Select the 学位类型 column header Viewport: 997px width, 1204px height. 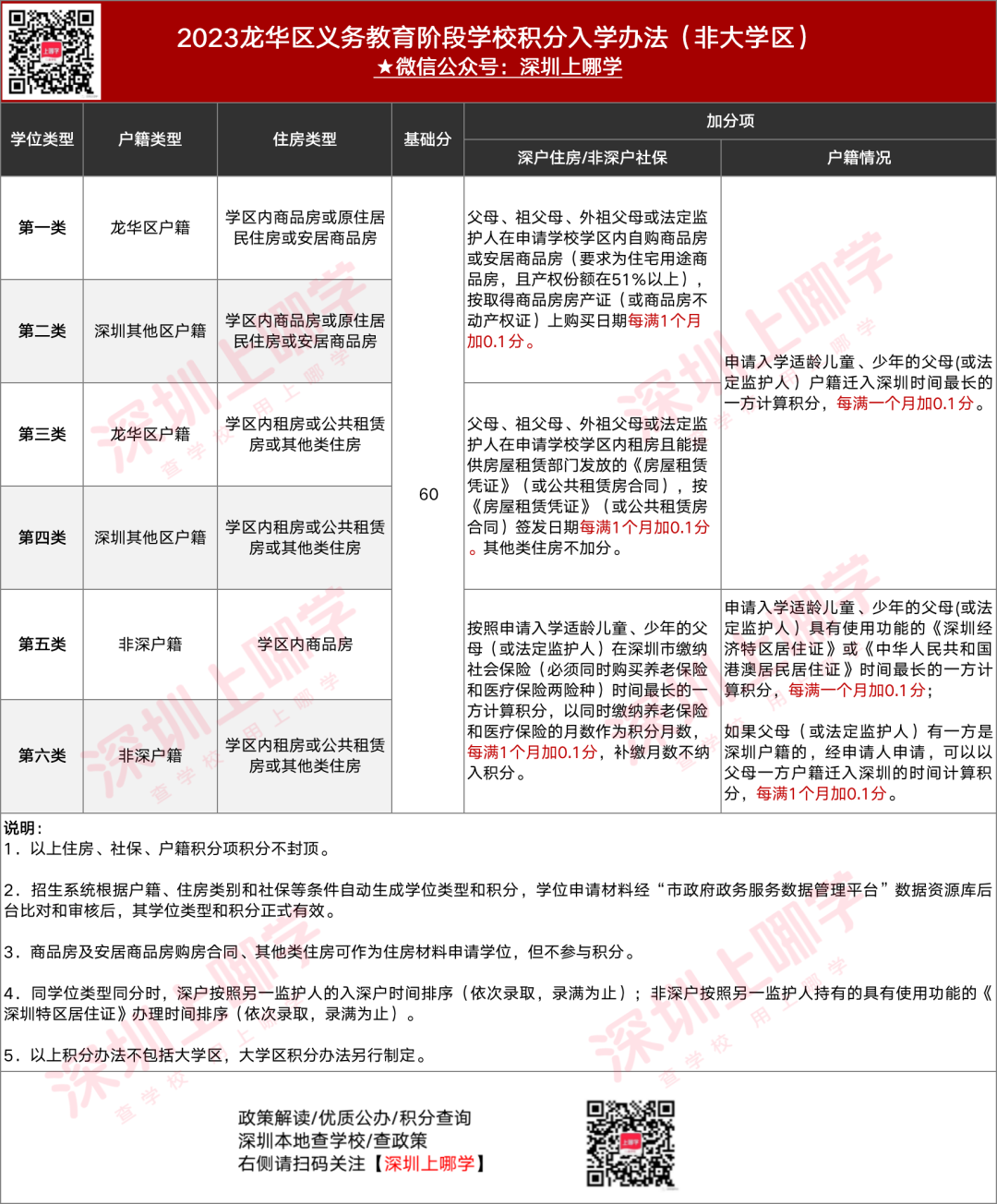click(42, 139)
